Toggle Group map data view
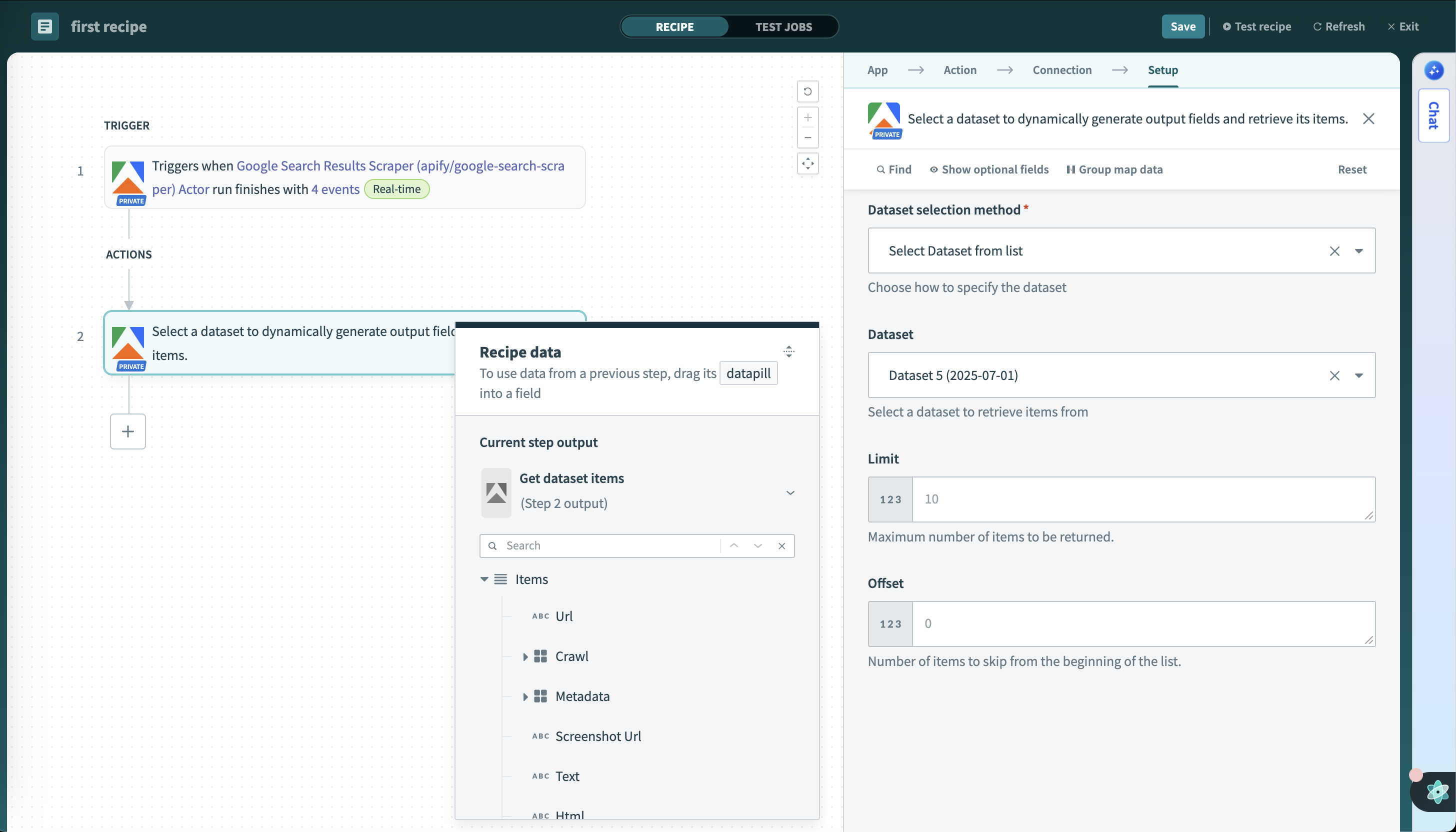 click(x=1114, y=169)
